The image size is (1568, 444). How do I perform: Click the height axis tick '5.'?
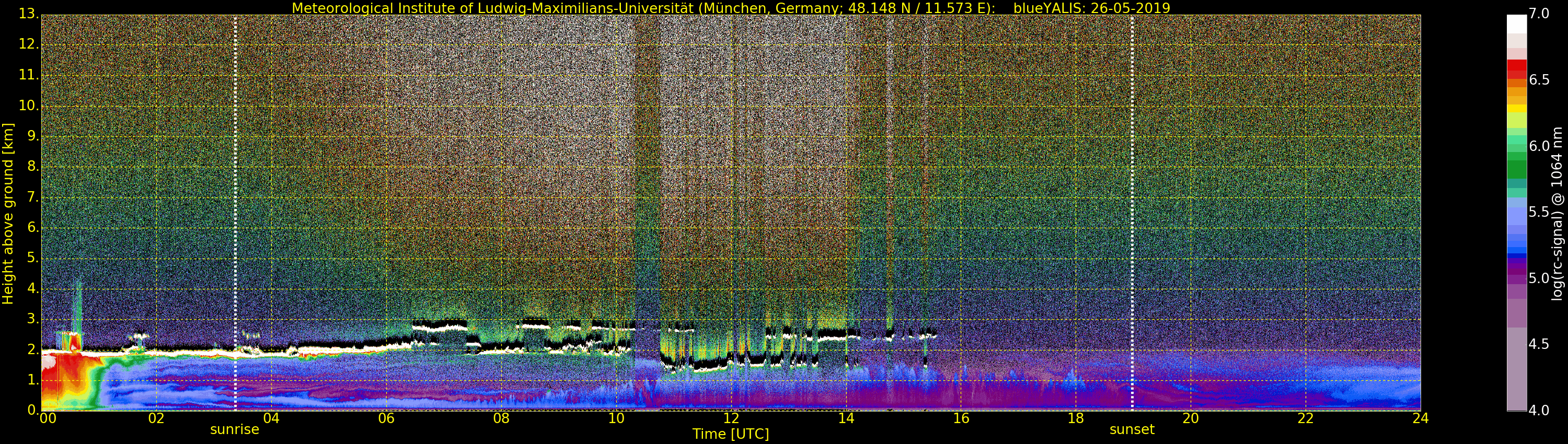point(33,258)
